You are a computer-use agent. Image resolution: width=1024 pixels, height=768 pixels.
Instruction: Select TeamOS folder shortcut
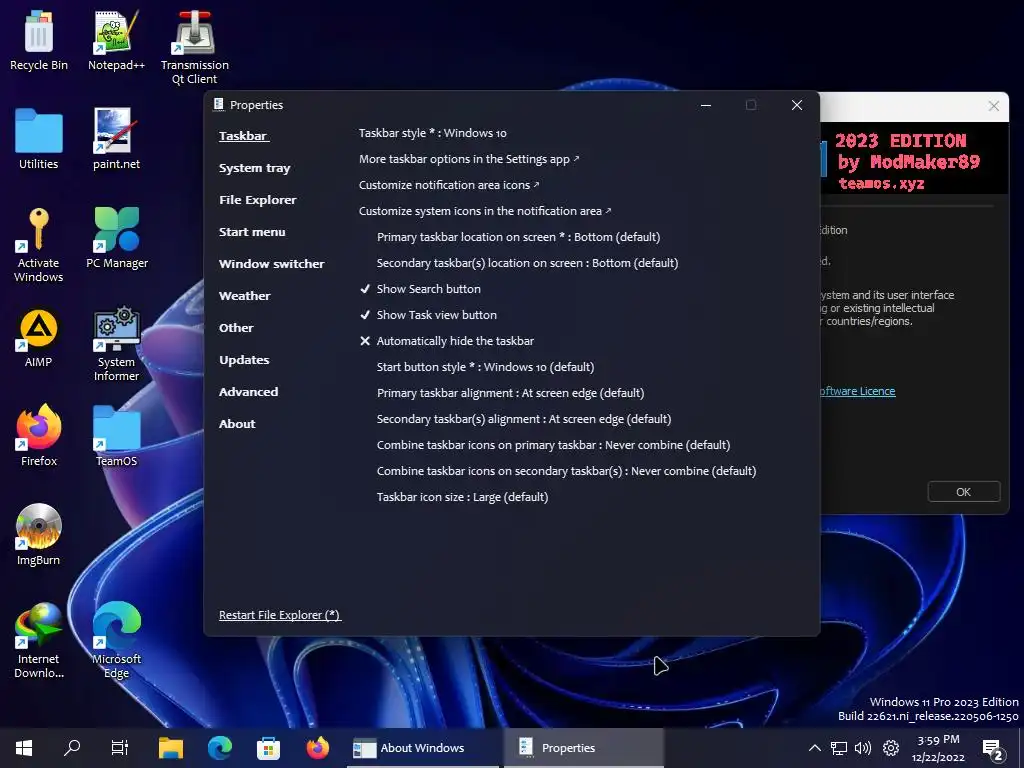116,436
